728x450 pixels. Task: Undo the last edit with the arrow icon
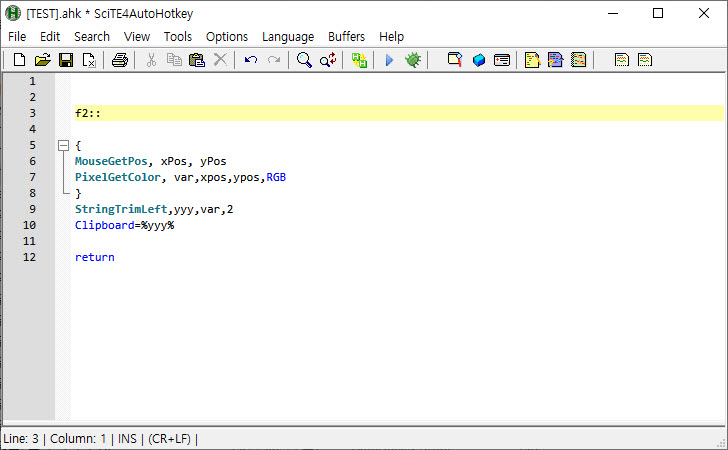pyautogui.click(x=251, y=60)
